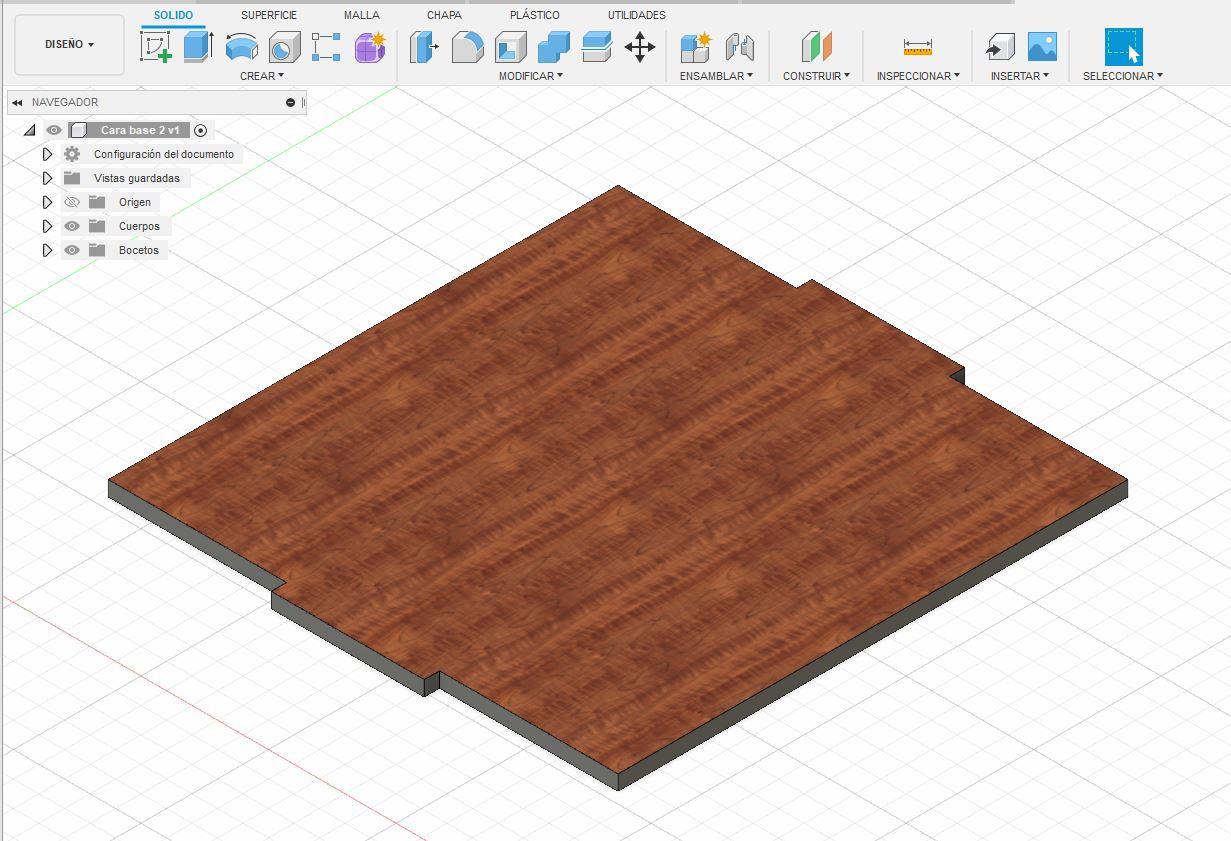Screen dimensions: 1231x841
Task: Select the Extrude tool
Action: [x=199, y=46]
